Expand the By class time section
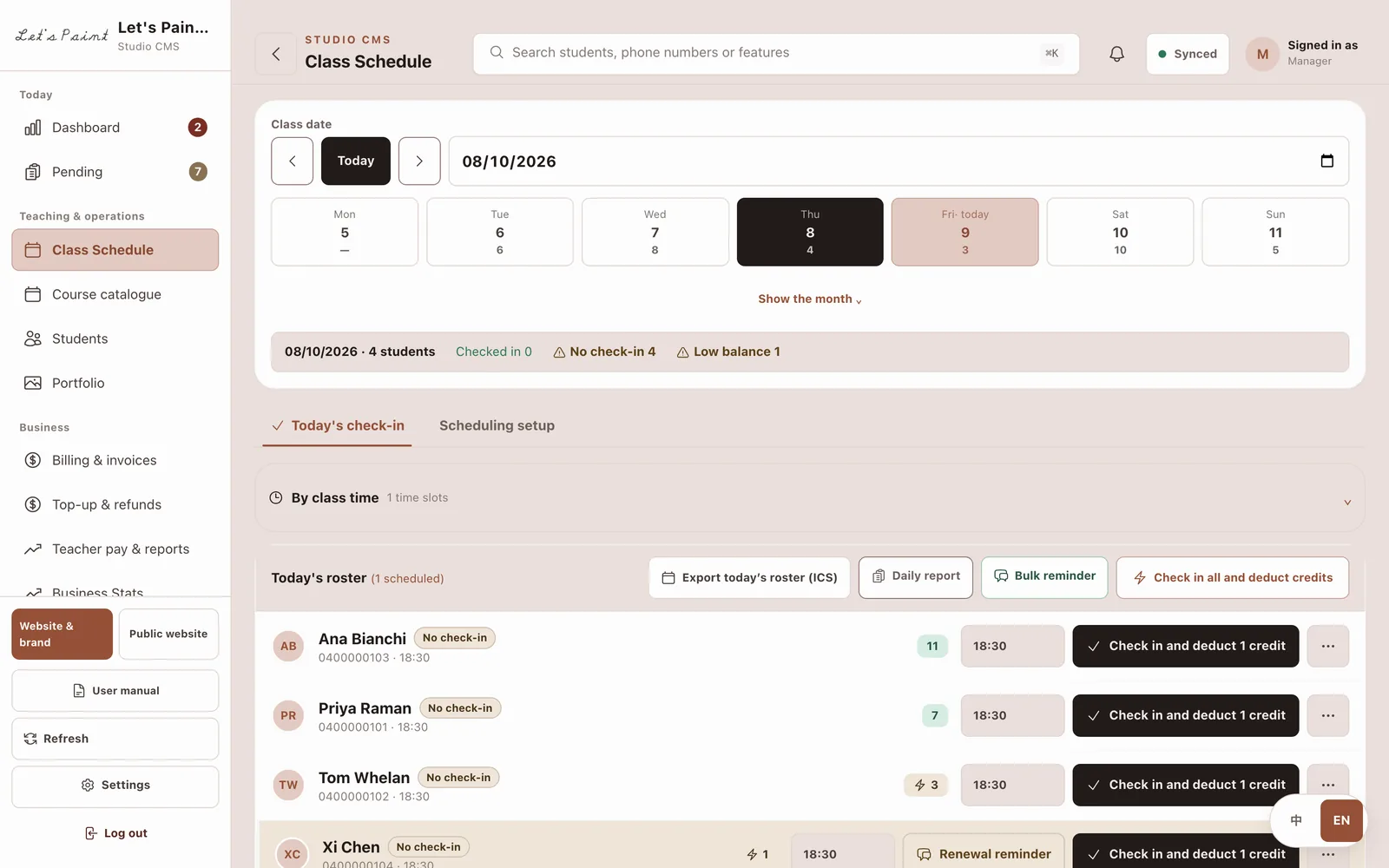Image resolution: width=1389 pixels, height=868 pixels. pyautogui.click(x=809, y=497)
